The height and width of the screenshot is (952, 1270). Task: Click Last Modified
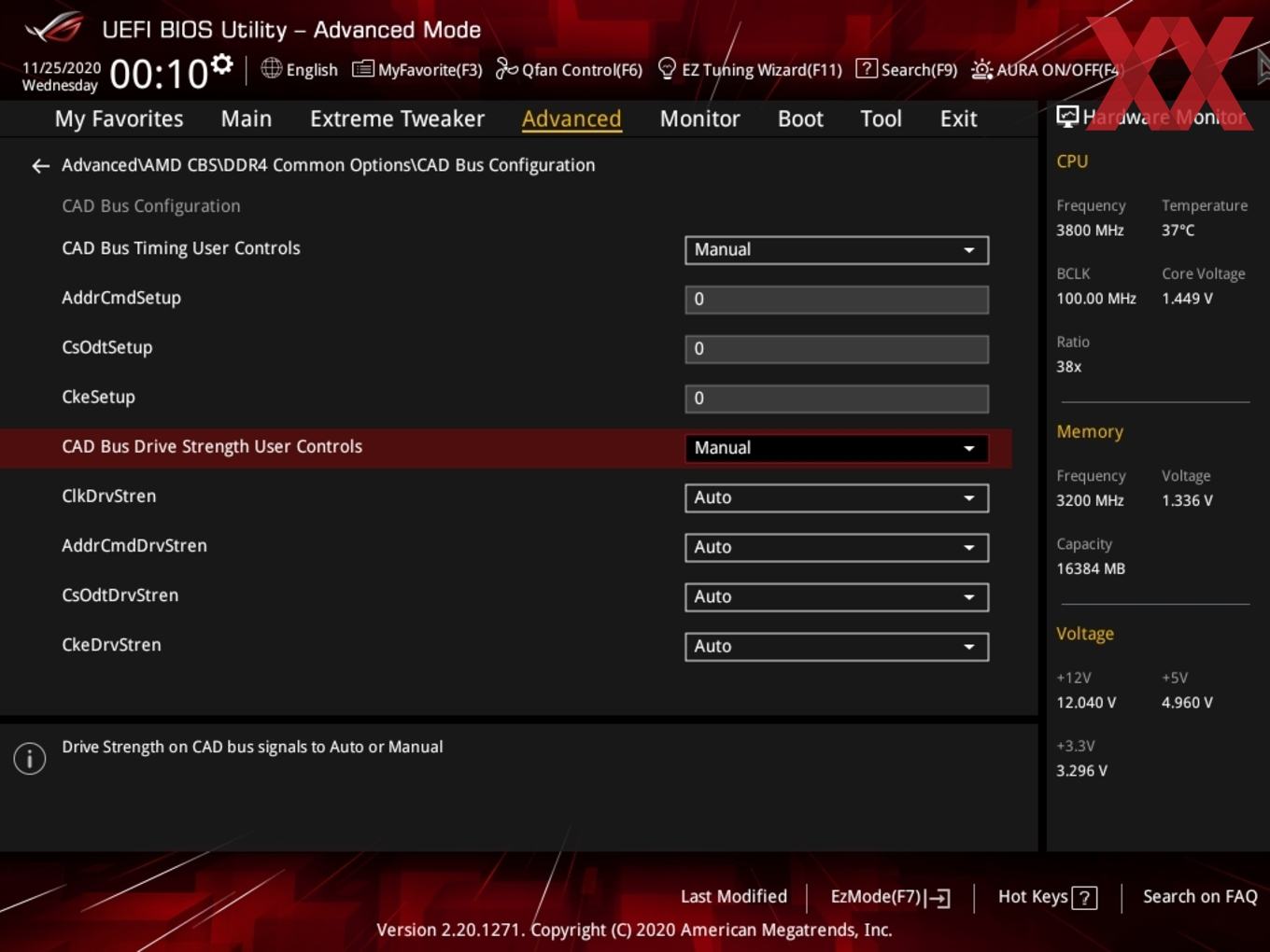pyautogui.click(x=734, y=896)
